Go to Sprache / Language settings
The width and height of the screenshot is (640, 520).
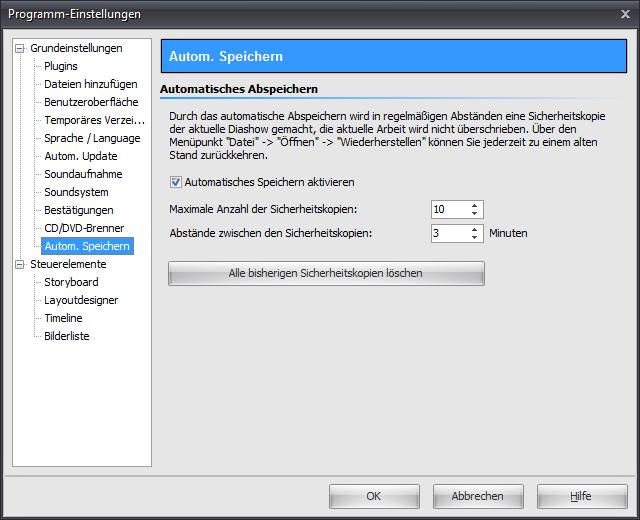[x=92, y=138]
